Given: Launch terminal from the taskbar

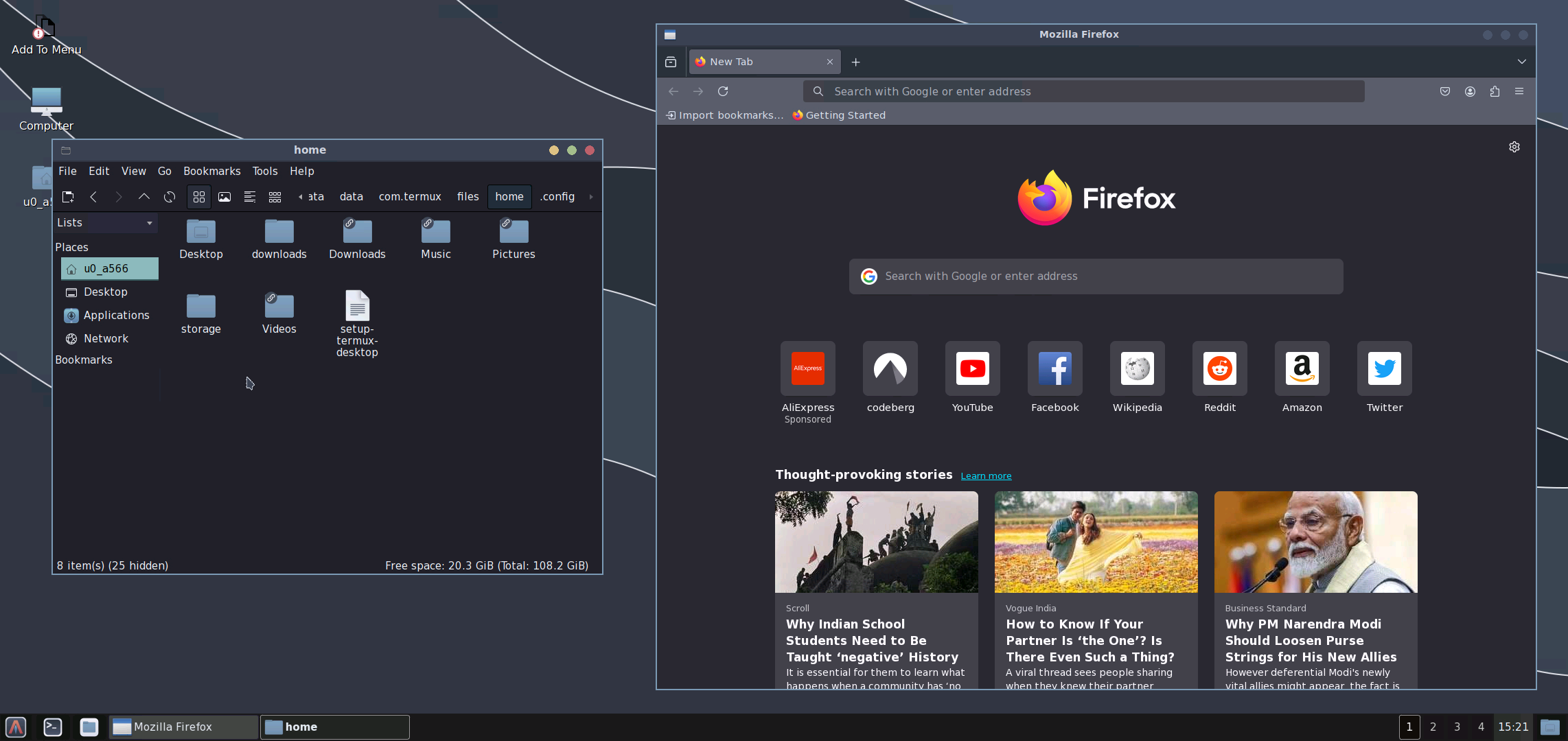Looking at the screenshot, I should [x=53, y=727].
